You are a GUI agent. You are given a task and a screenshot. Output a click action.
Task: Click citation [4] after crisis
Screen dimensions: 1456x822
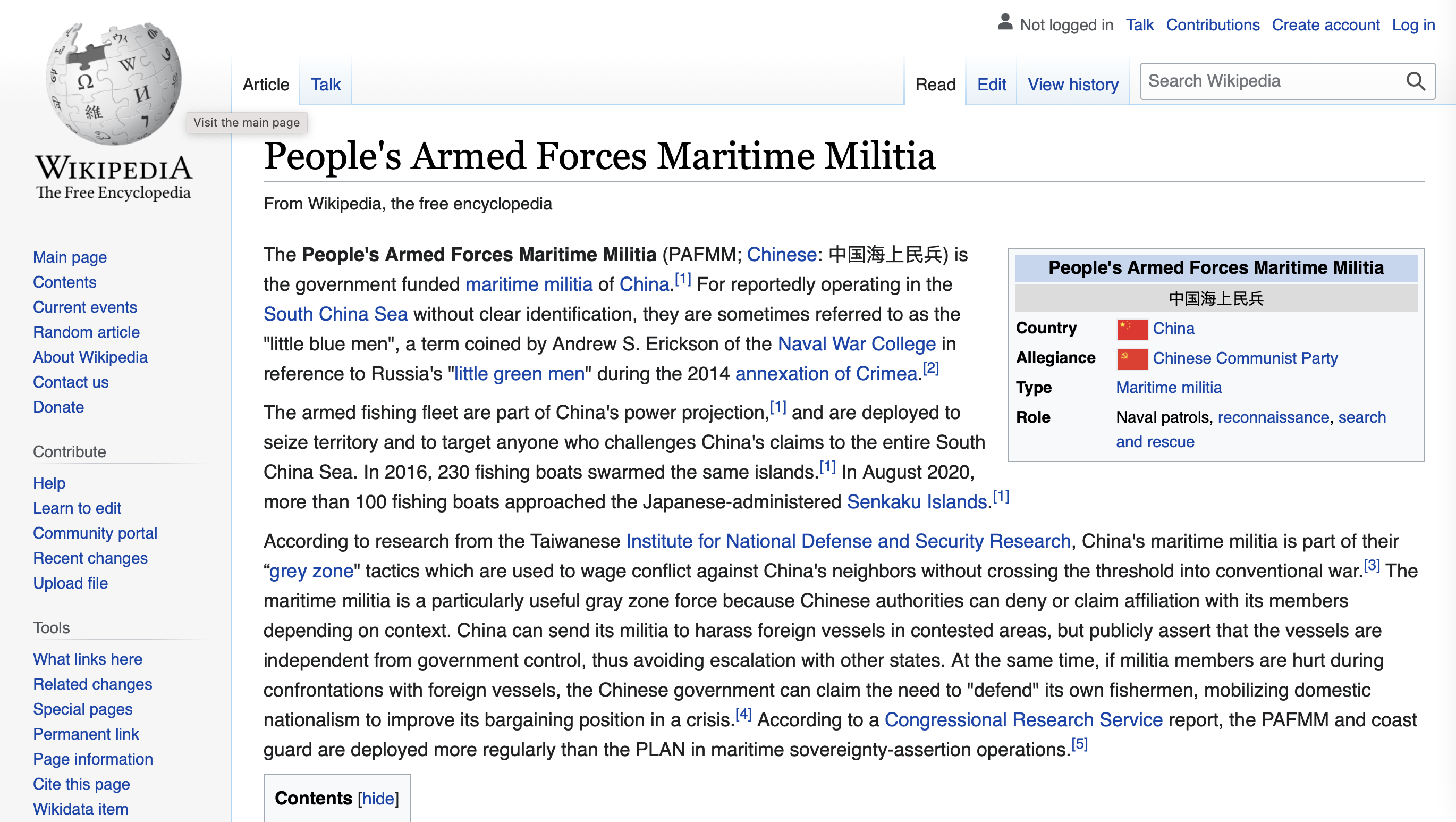coord(743,714)
